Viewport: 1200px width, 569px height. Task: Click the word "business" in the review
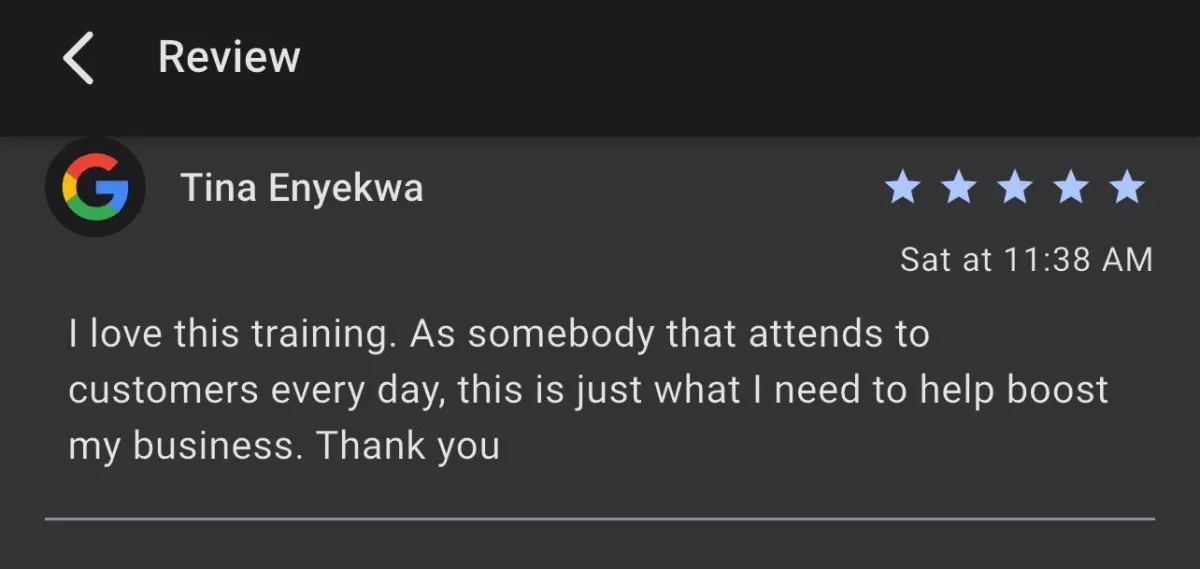point(215,445)
